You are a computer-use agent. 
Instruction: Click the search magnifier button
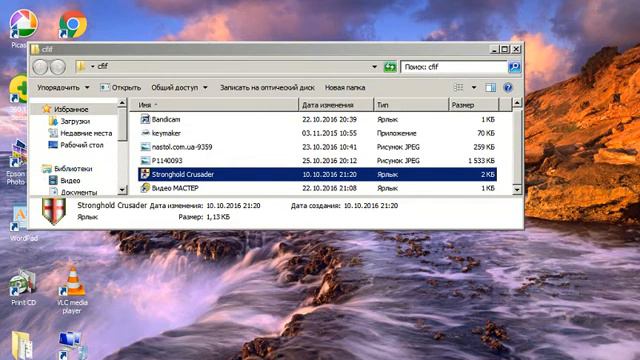pyautogui.click(x=514, y=67)
